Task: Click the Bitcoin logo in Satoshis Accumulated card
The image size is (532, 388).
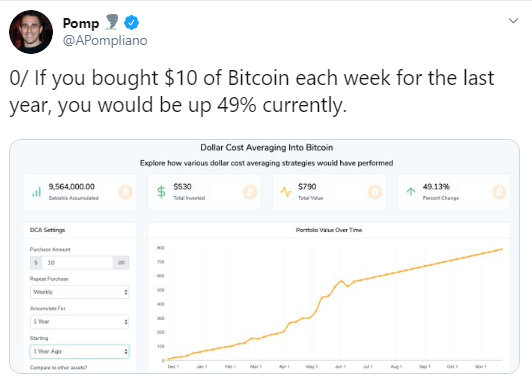Action: [x=125, y=192]
